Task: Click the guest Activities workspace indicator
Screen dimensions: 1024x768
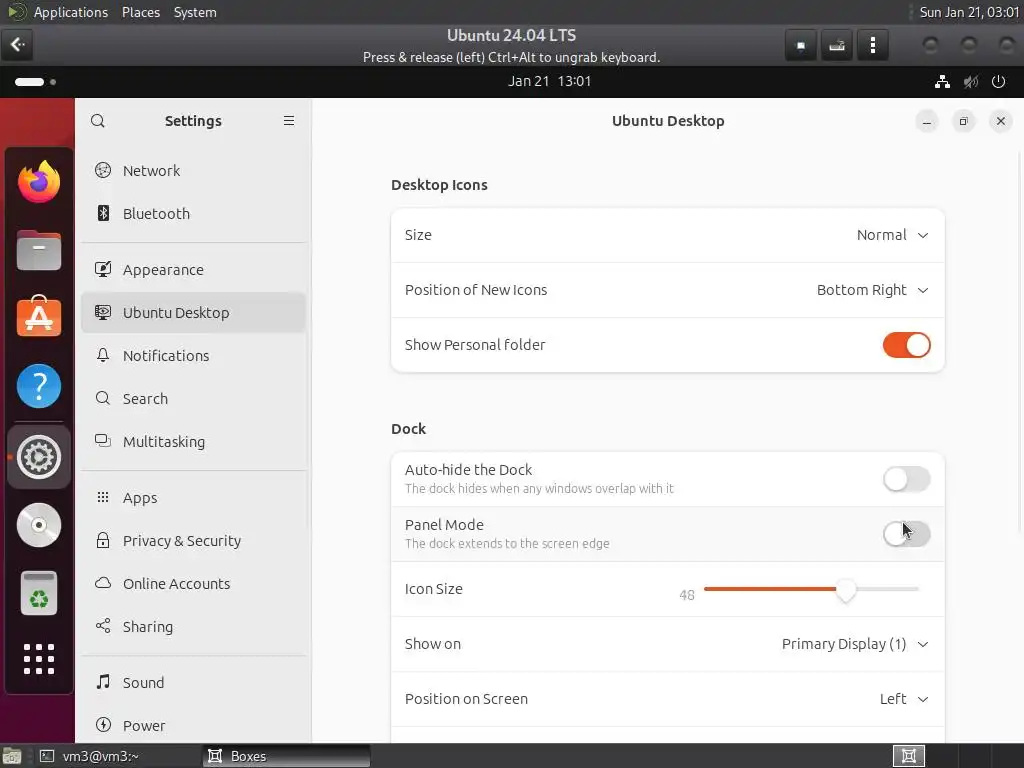Action: 35,82
